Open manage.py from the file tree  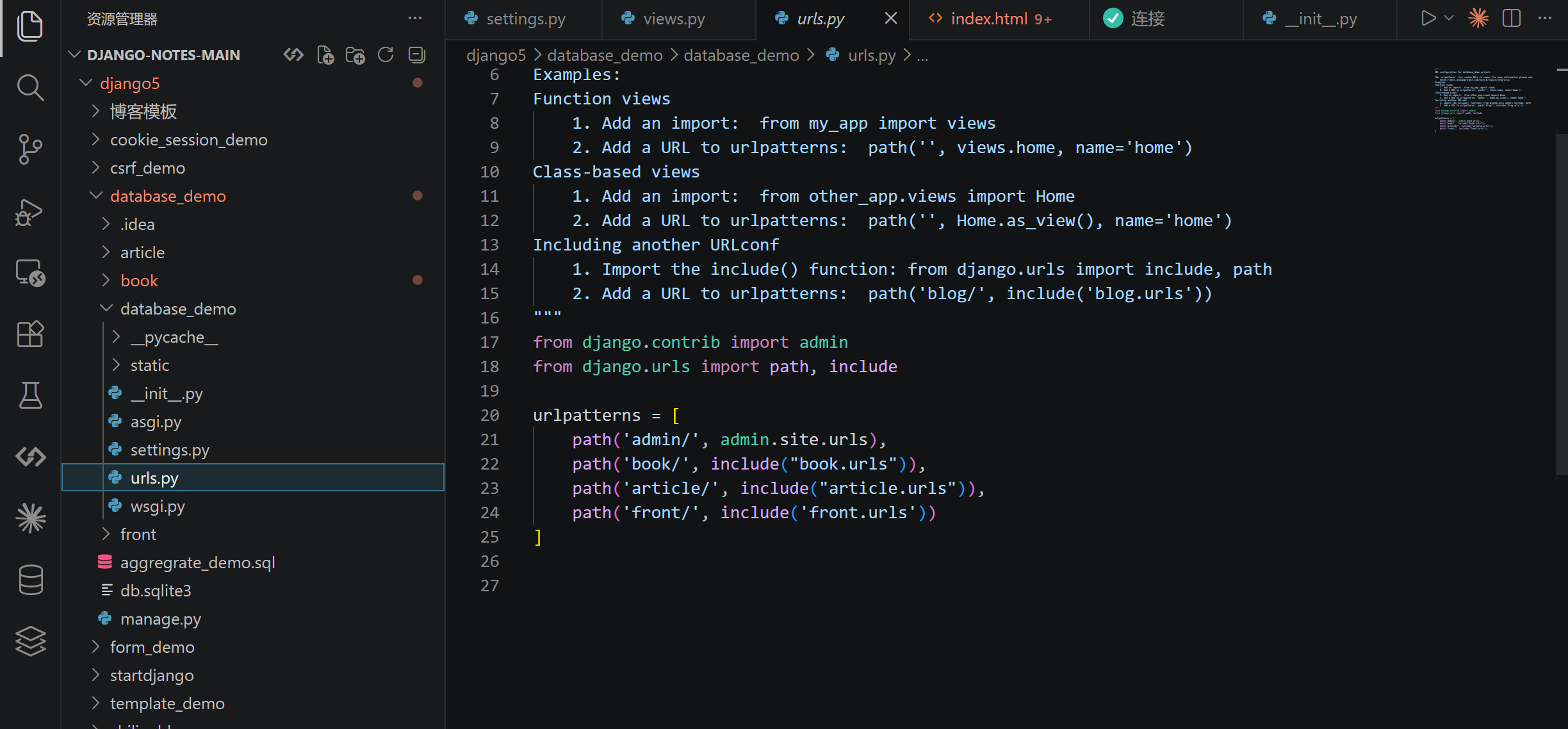tap(160, 619)
